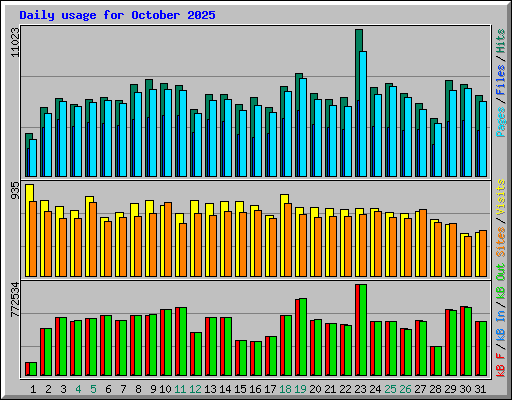
Task: Click the "Sites" legend label
Action: click(501, 242)
